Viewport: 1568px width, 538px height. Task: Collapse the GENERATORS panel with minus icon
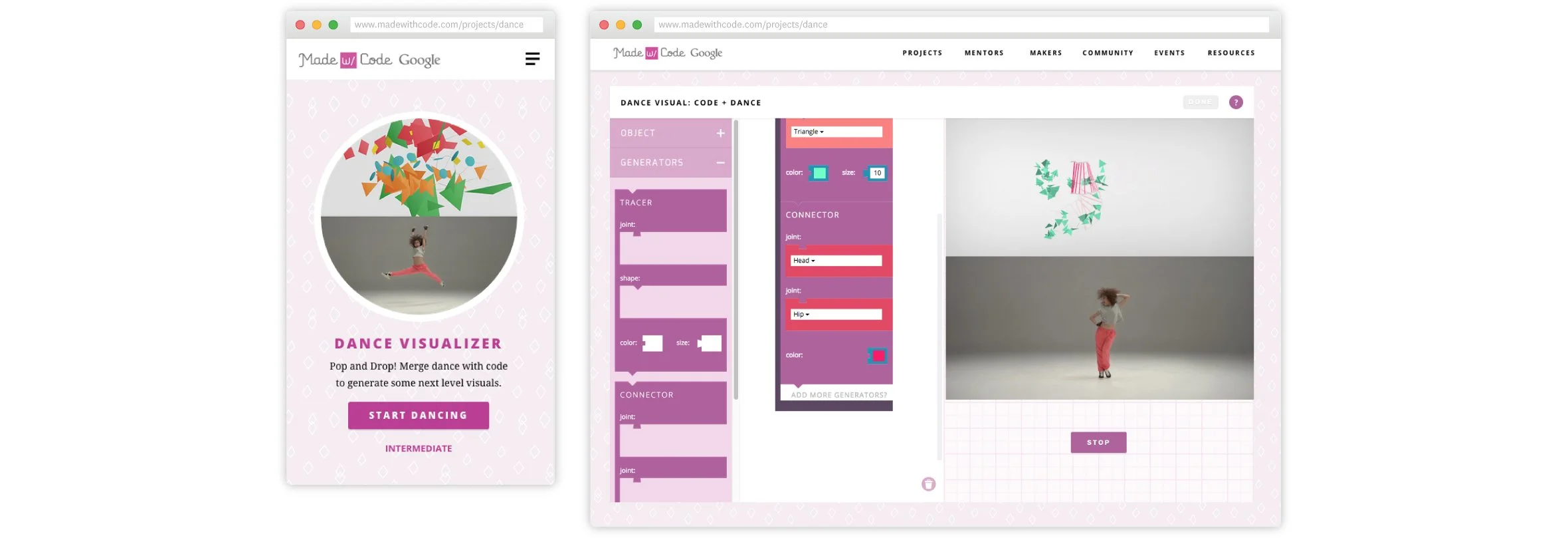[720, 162]
